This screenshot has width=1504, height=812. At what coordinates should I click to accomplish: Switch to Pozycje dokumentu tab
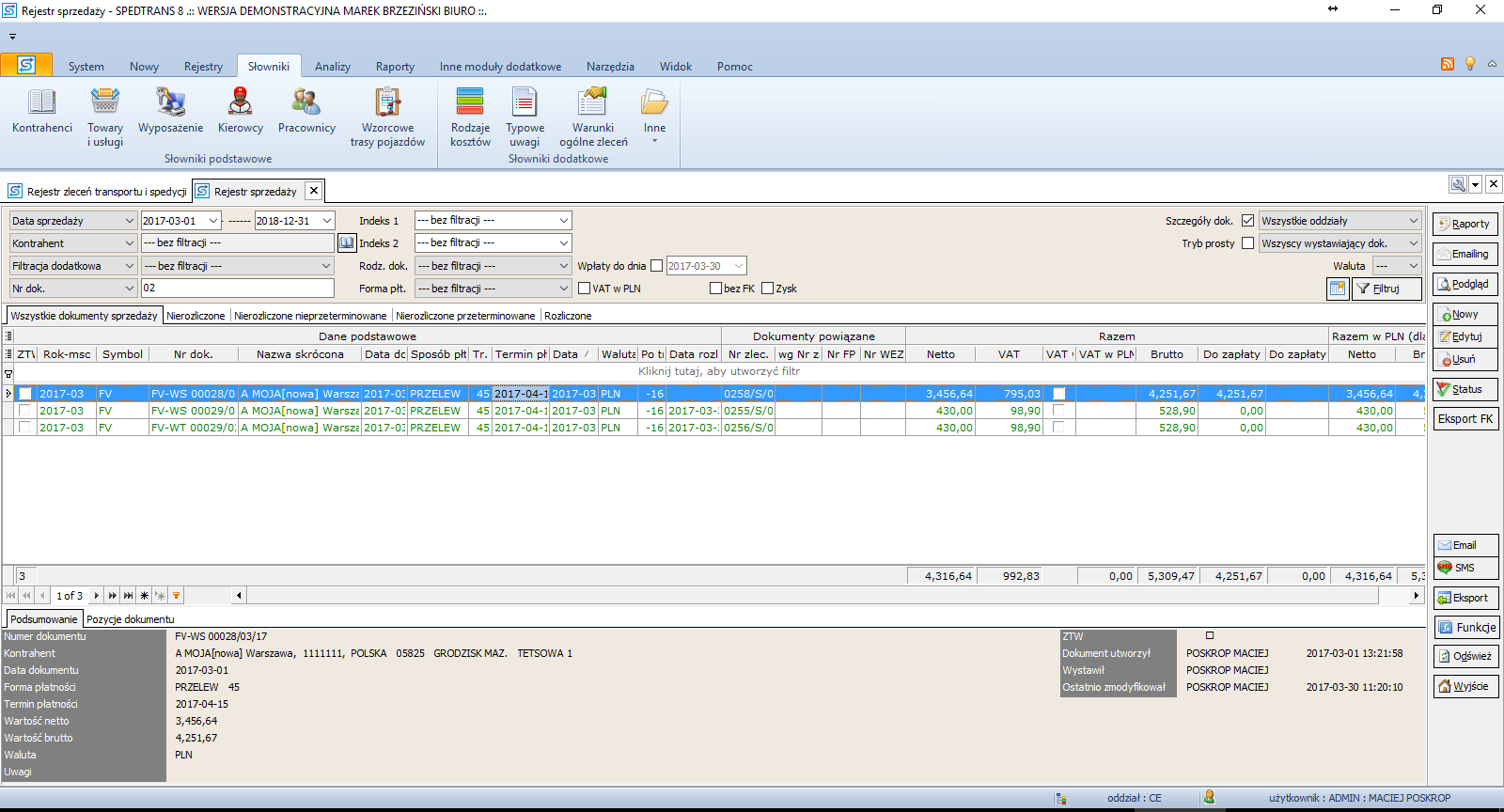coord(131,619)
